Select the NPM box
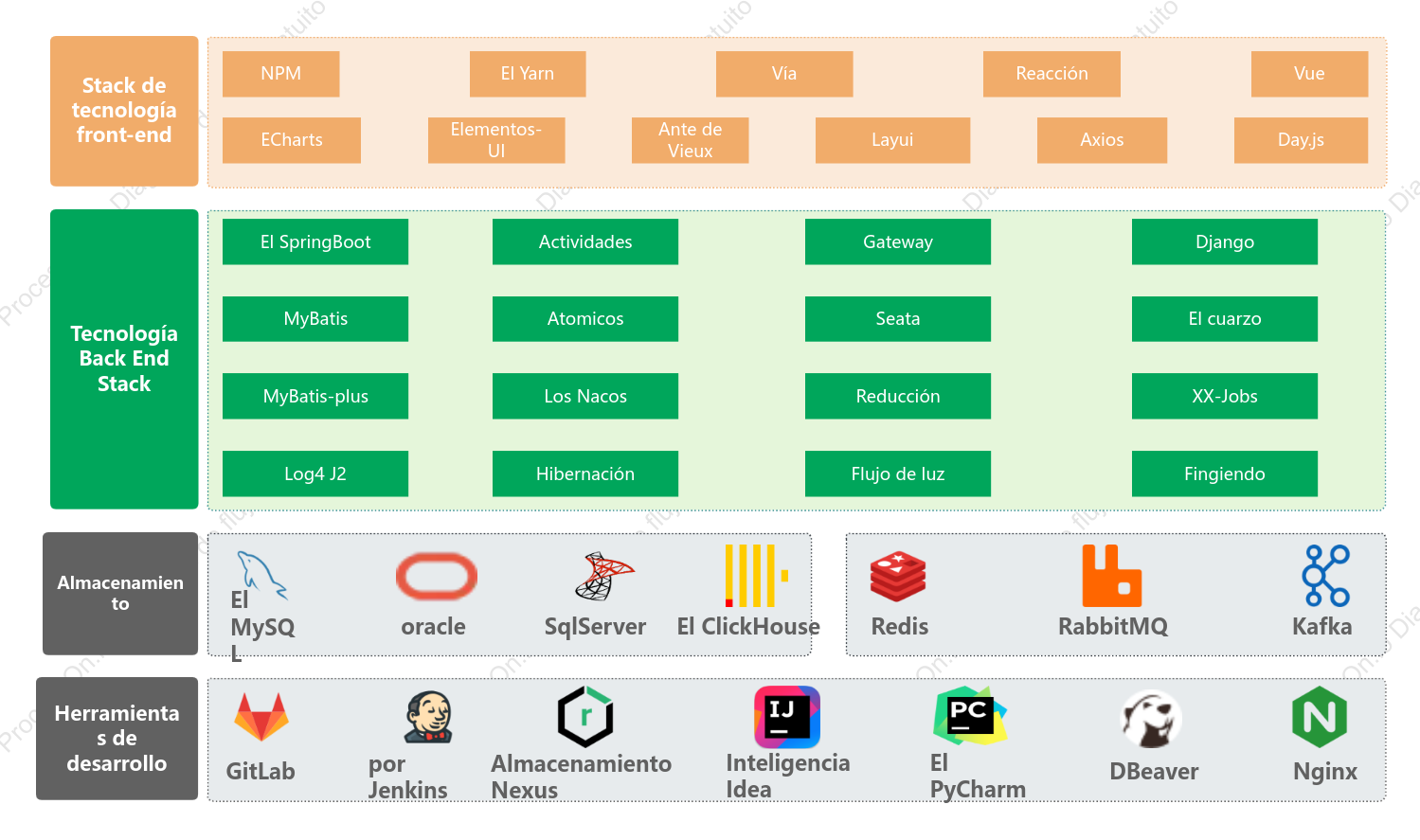Image resolution: width=1420 pixels, height=840 pixels. tap(281, 74)
